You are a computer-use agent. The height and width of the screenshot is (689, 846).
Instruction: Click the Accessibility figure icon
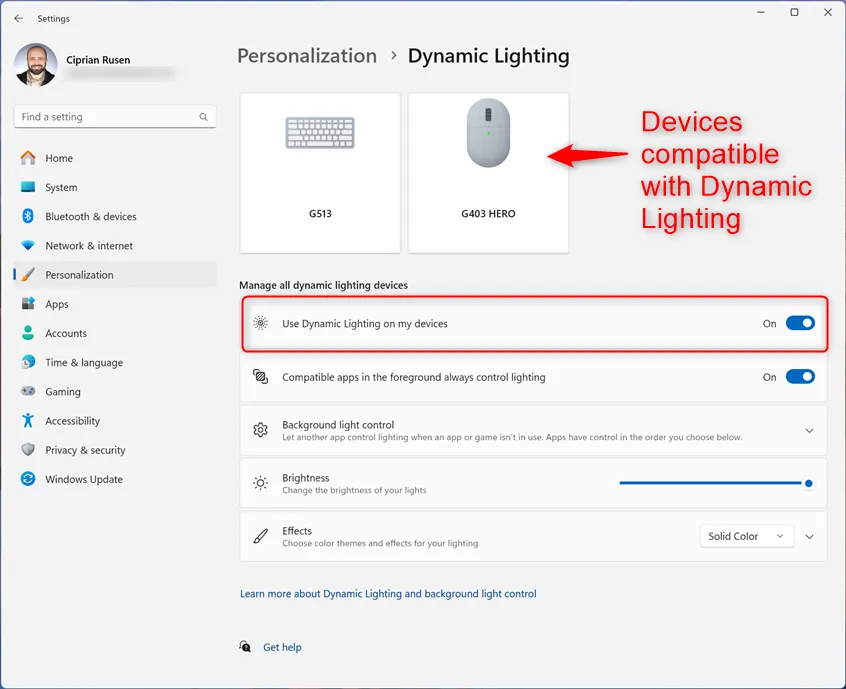[28, 421]
